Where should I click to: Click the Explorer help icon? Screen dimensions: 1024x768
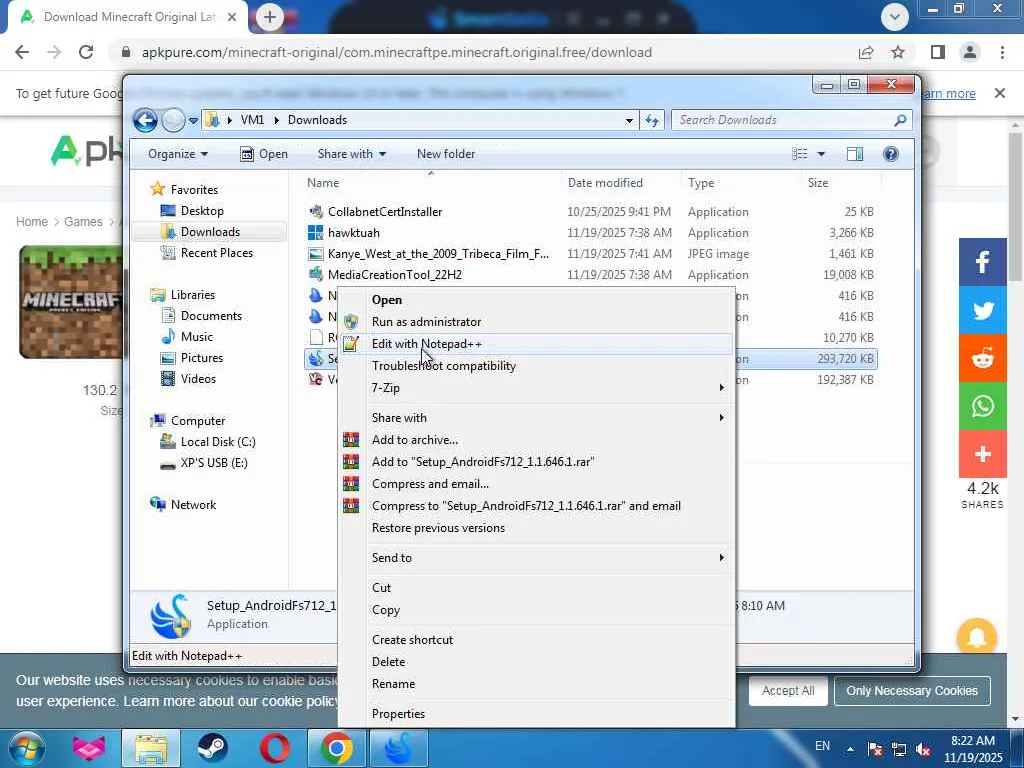point(891,154)
